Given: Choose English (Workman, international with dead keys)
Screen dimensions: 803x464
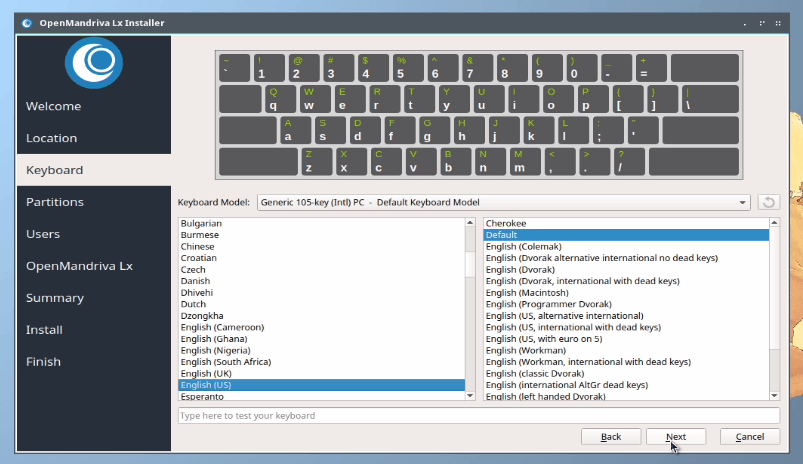Looking at the screenshot, I should (x=626, y=362).
